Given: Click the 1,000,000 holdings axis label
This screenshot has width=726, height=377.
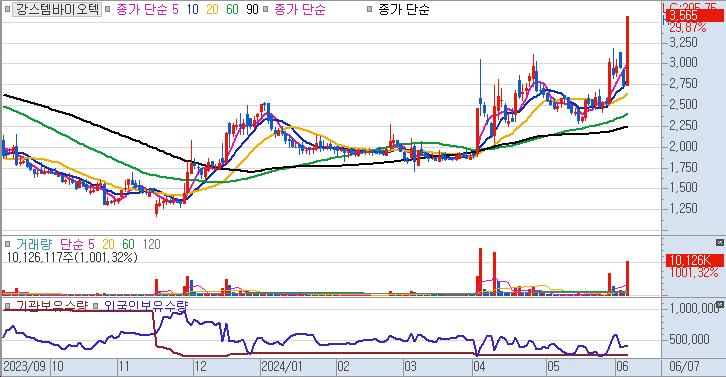Looking at the screenshot, I should (x=693, y=308).
